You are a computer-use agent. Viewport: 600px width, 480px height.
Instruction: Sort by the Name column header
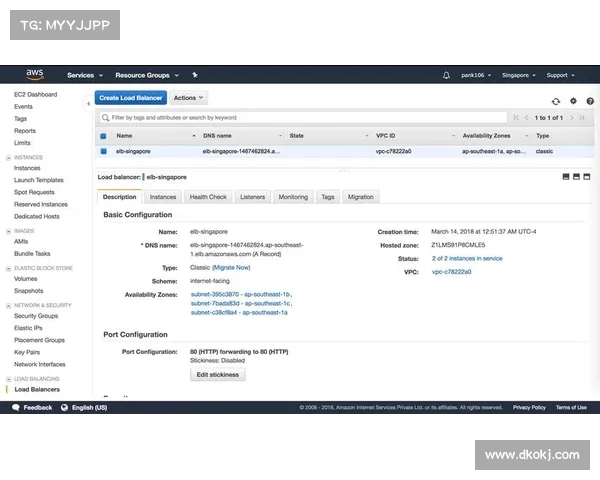tap(124, 136)
